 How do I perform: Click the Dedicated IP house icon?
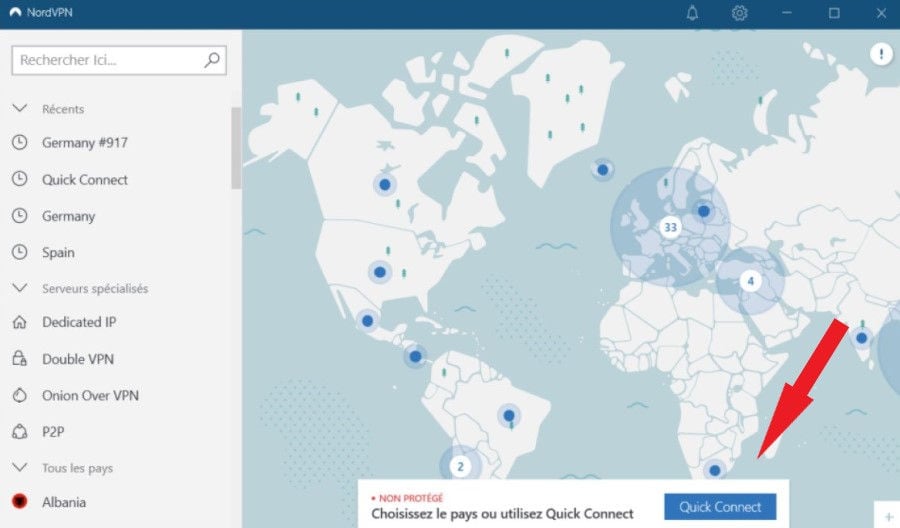pos(19,322)
